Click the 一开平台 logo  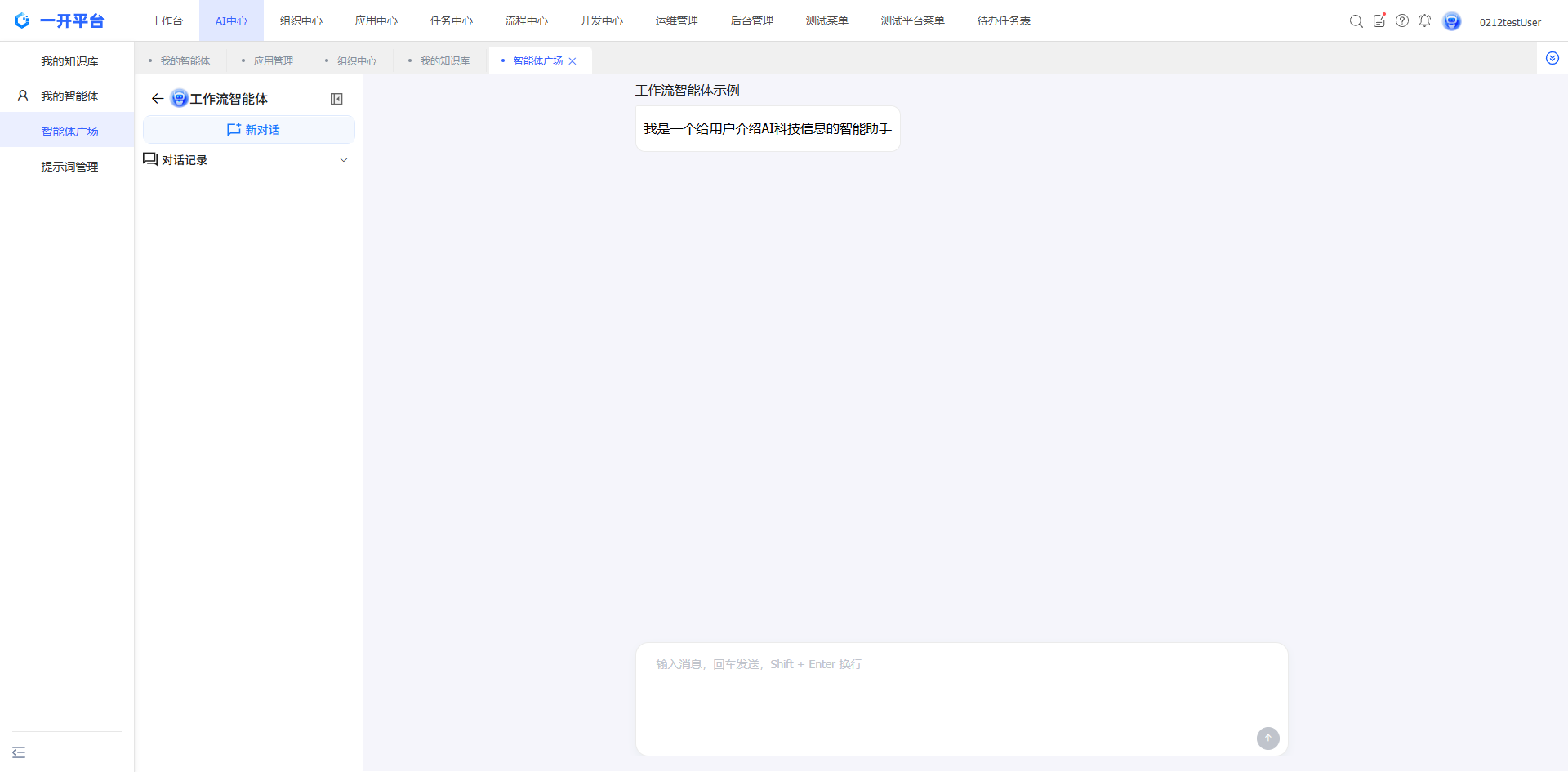60,21
